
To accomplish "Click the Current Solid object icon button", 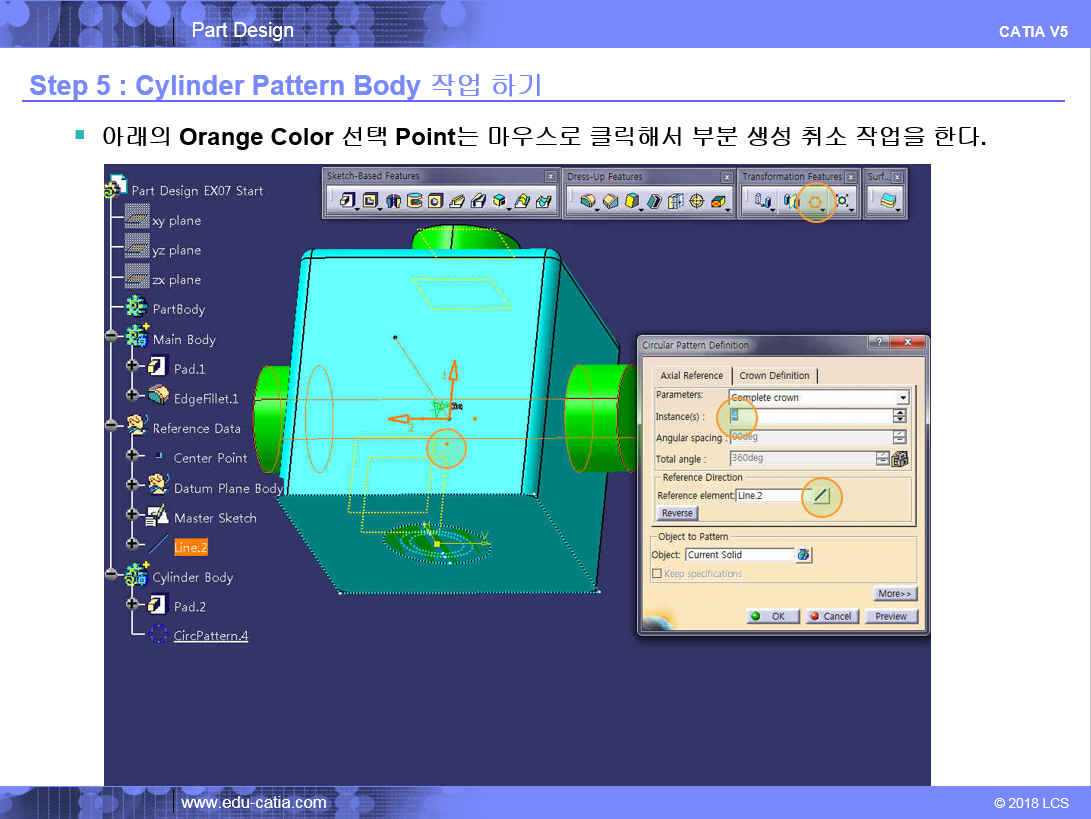I will click(x=803, y=555).
